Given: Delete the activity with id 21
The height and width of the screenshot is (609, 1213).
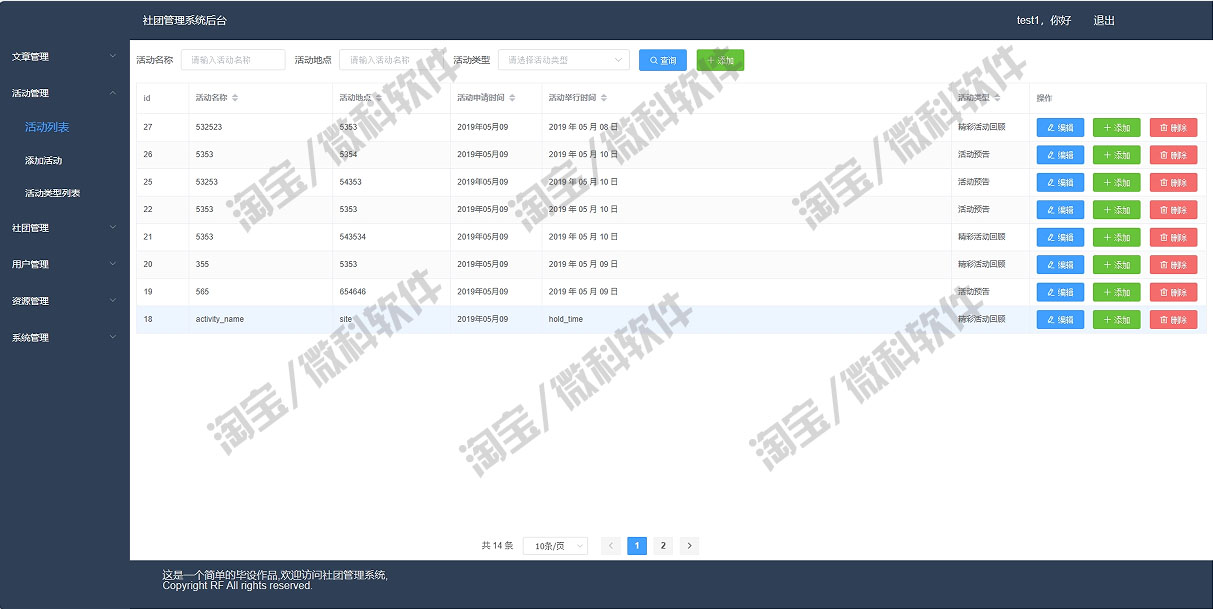Looking at the screenshot, I should coord(1173,237).
